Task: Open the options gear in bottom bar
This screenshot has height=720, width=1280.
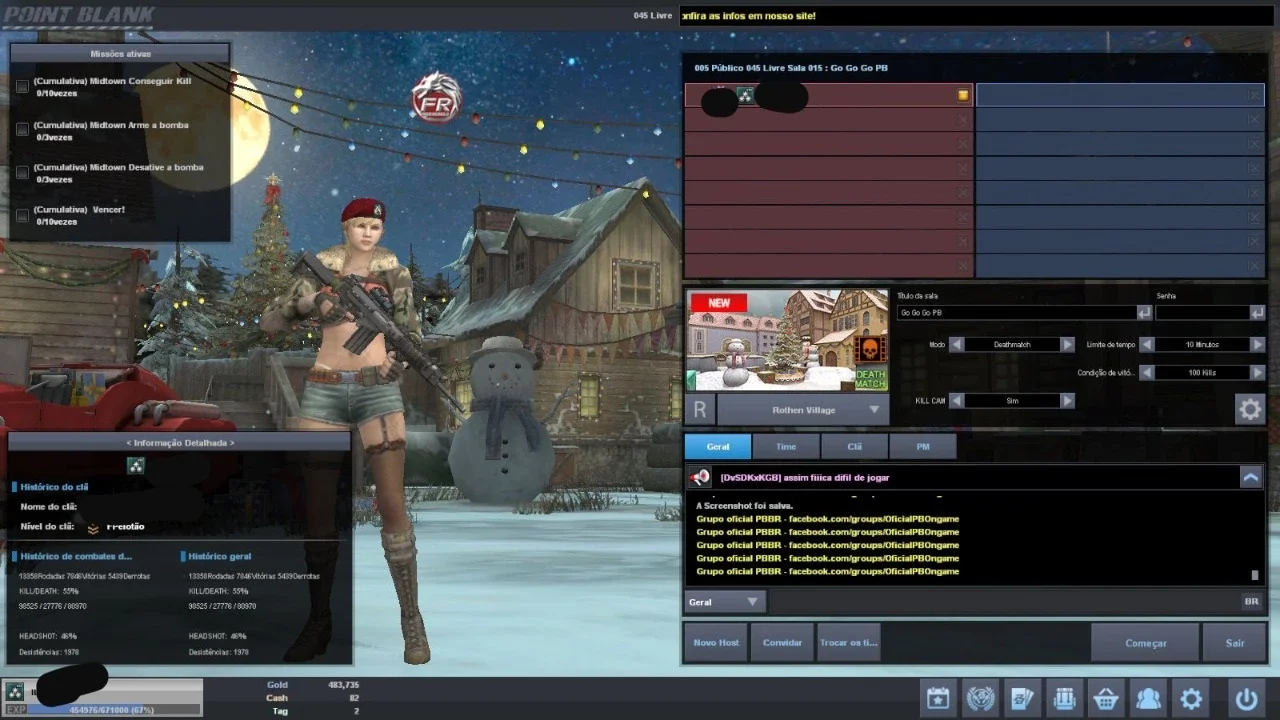Action: 1191,698
